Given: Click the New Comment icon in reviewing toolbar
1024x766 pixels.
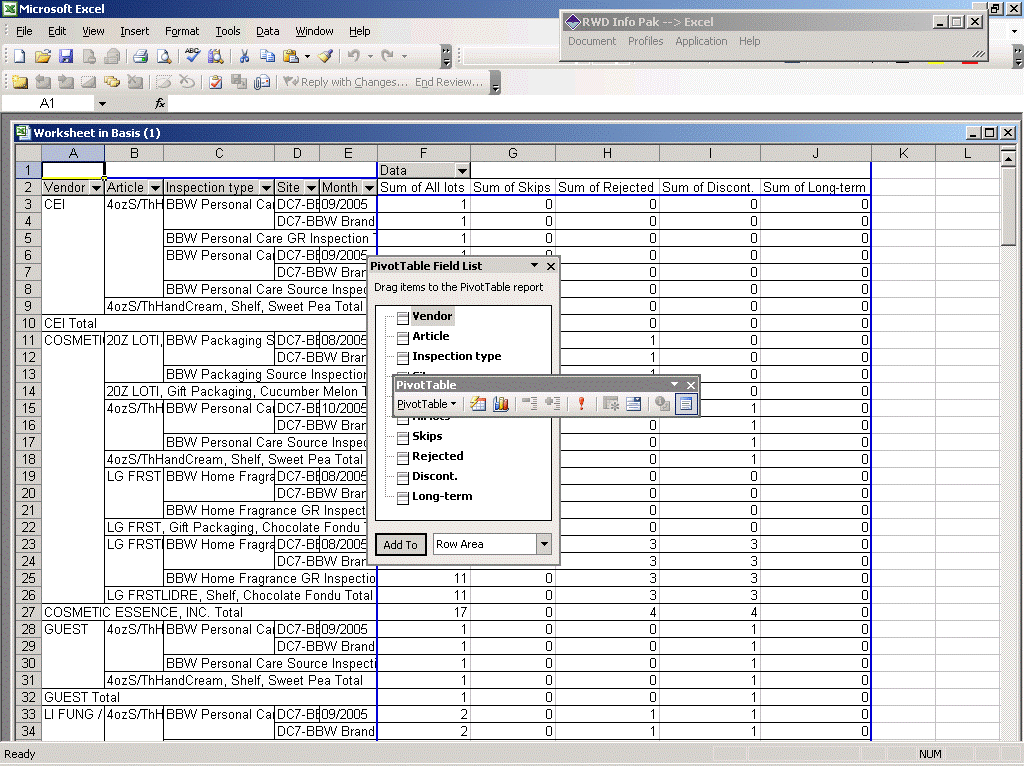Looking at the screenshot, I should [x=20, y=82].
